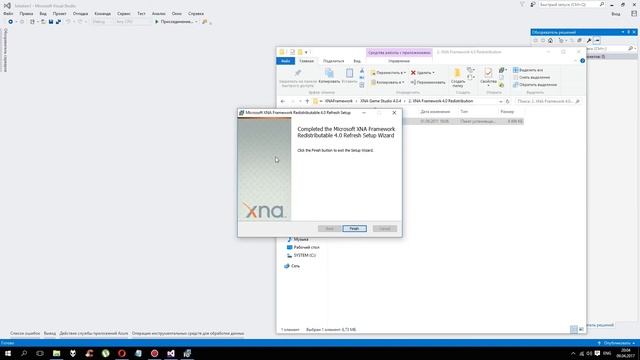Click Выделить все in Explorer ribbon
640x360 pixels.
(528, 70)
